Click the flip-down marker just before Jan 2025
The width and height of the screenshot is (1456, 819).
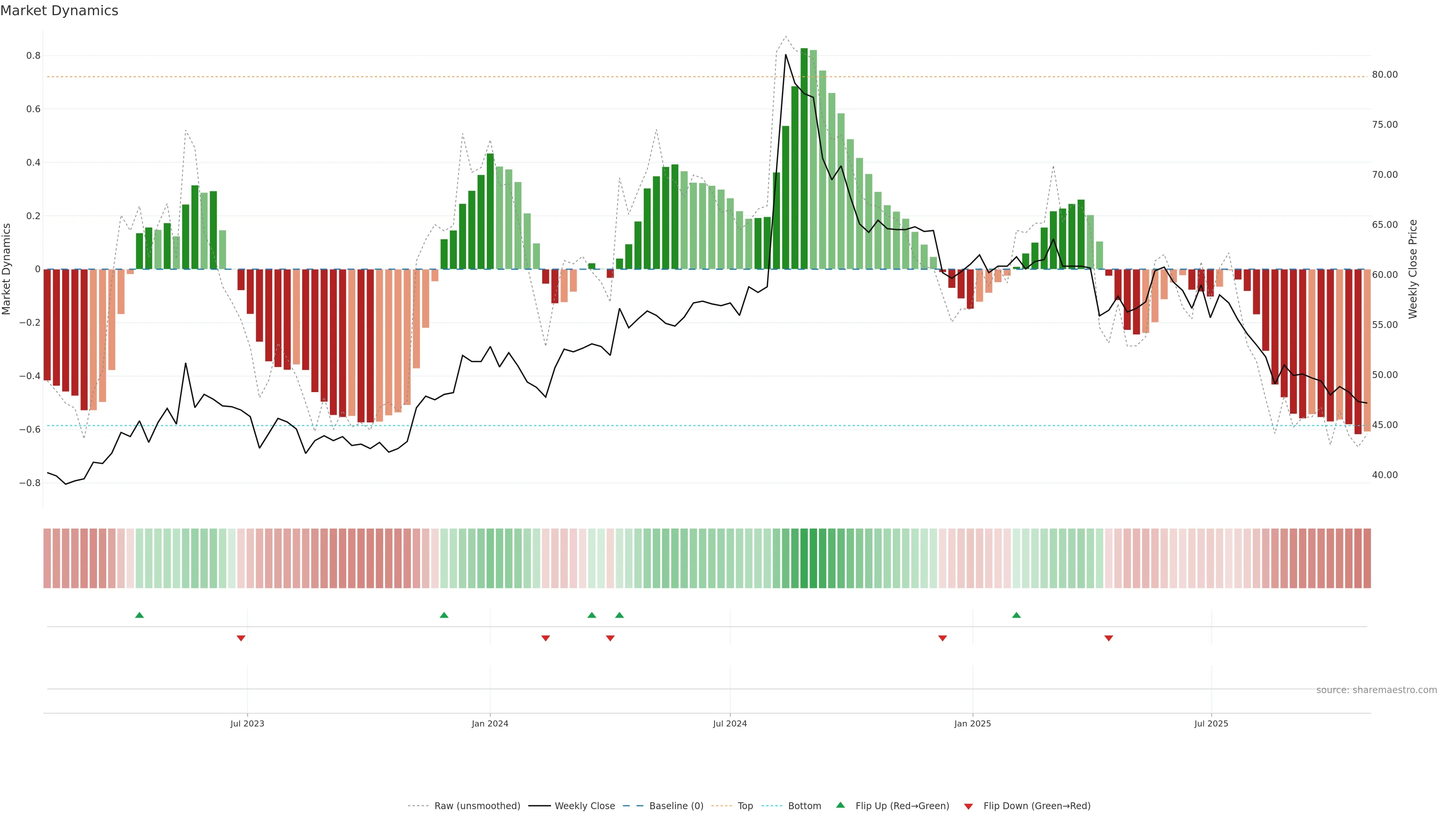(x=942, y=638)
